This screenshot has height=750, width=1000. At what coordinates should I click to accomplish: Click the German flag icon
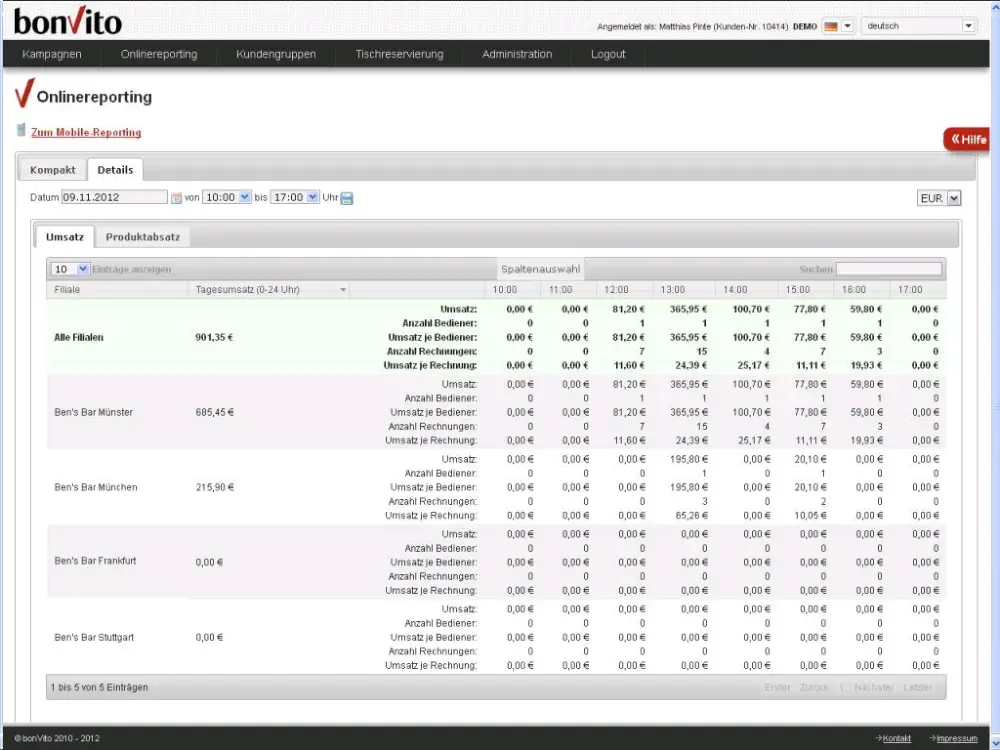pyautogui.click(x=830, y=26)
